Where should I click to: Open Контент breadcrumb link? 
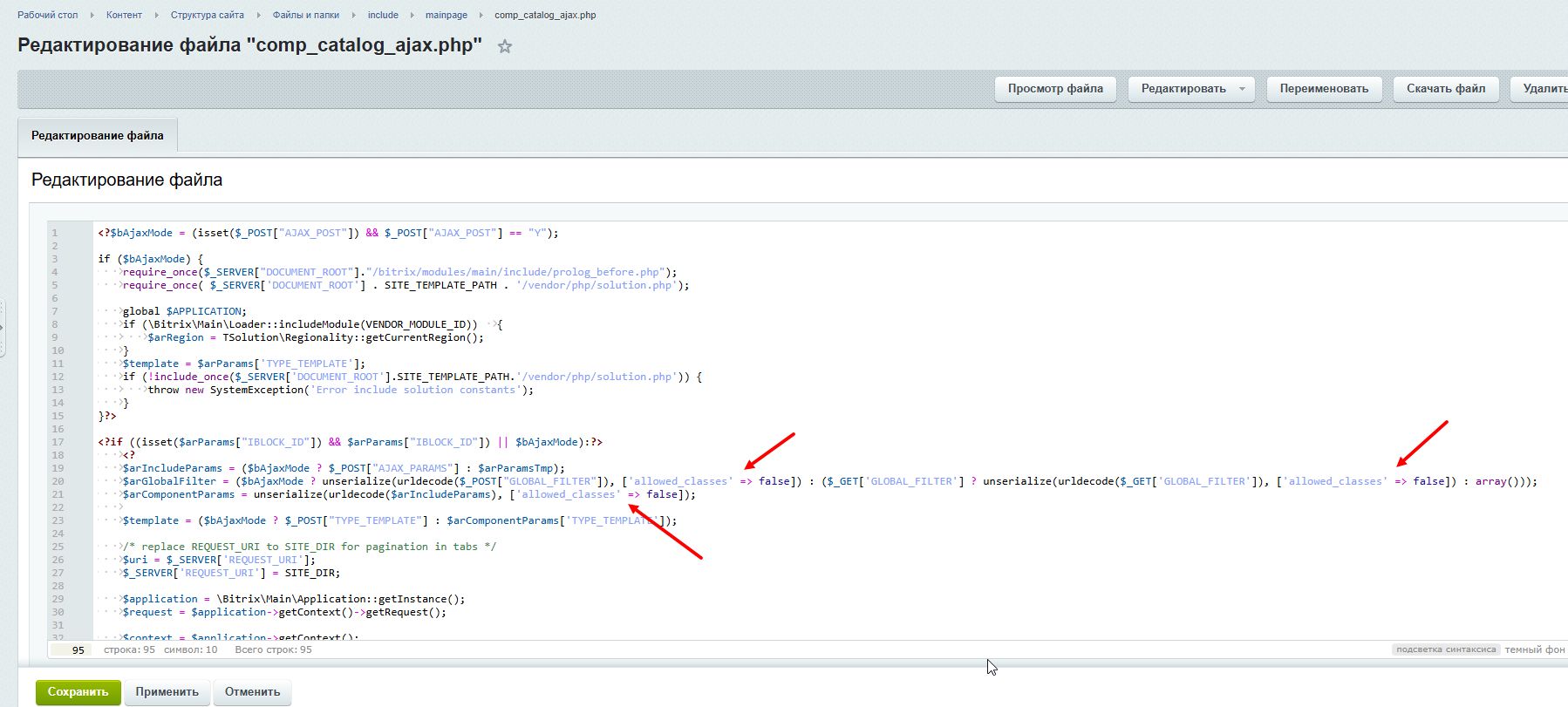124,15
